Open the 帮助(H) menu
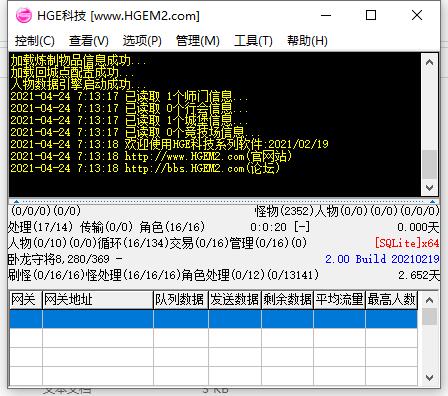This screenshot has width=448, height=396. pyautogui.click(x=307, y=41)
